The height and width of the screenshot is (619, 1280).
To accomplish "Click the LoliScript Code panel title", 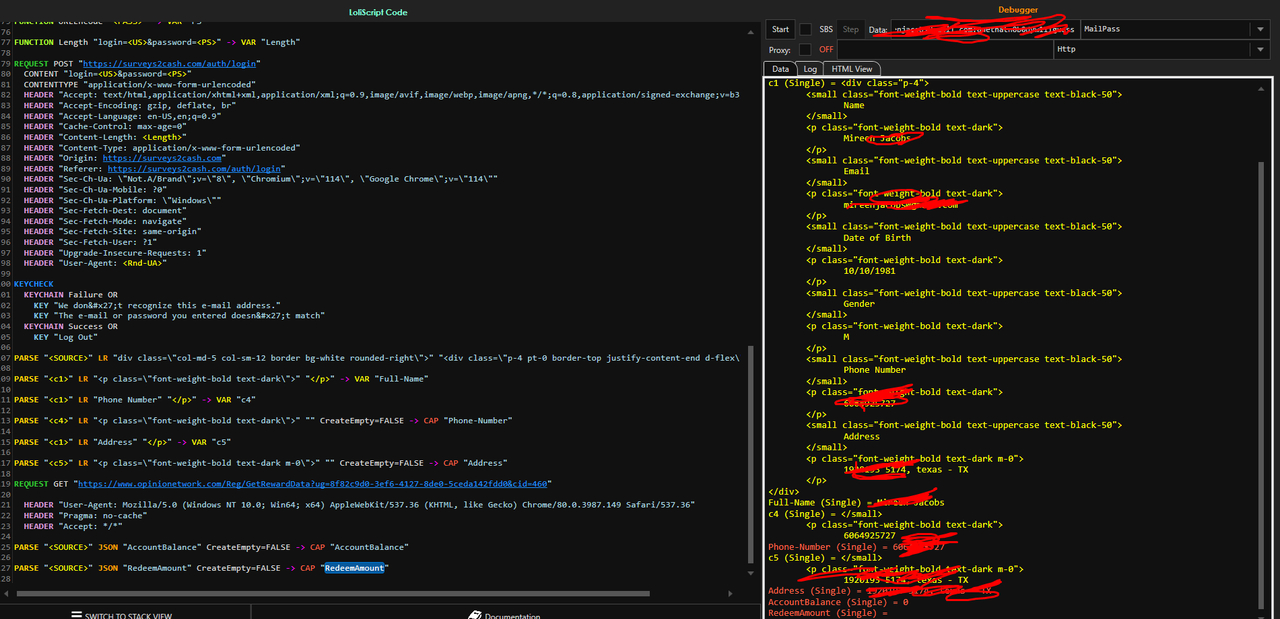I will click(x=377, y=12).
